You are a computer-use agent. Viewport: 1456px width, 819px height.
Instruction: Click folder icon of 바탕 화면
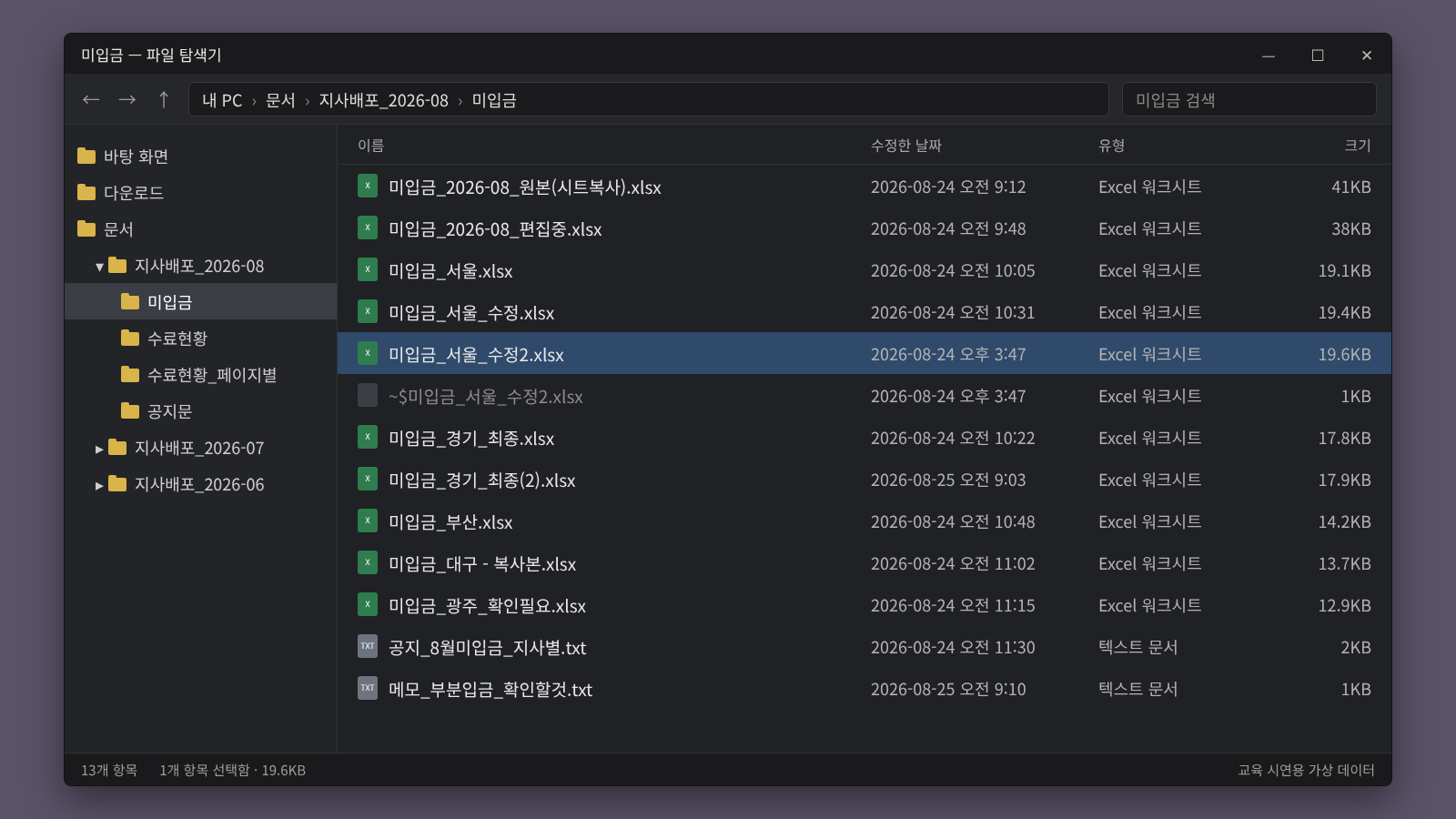pyautogui.click(x=86, y=156)
